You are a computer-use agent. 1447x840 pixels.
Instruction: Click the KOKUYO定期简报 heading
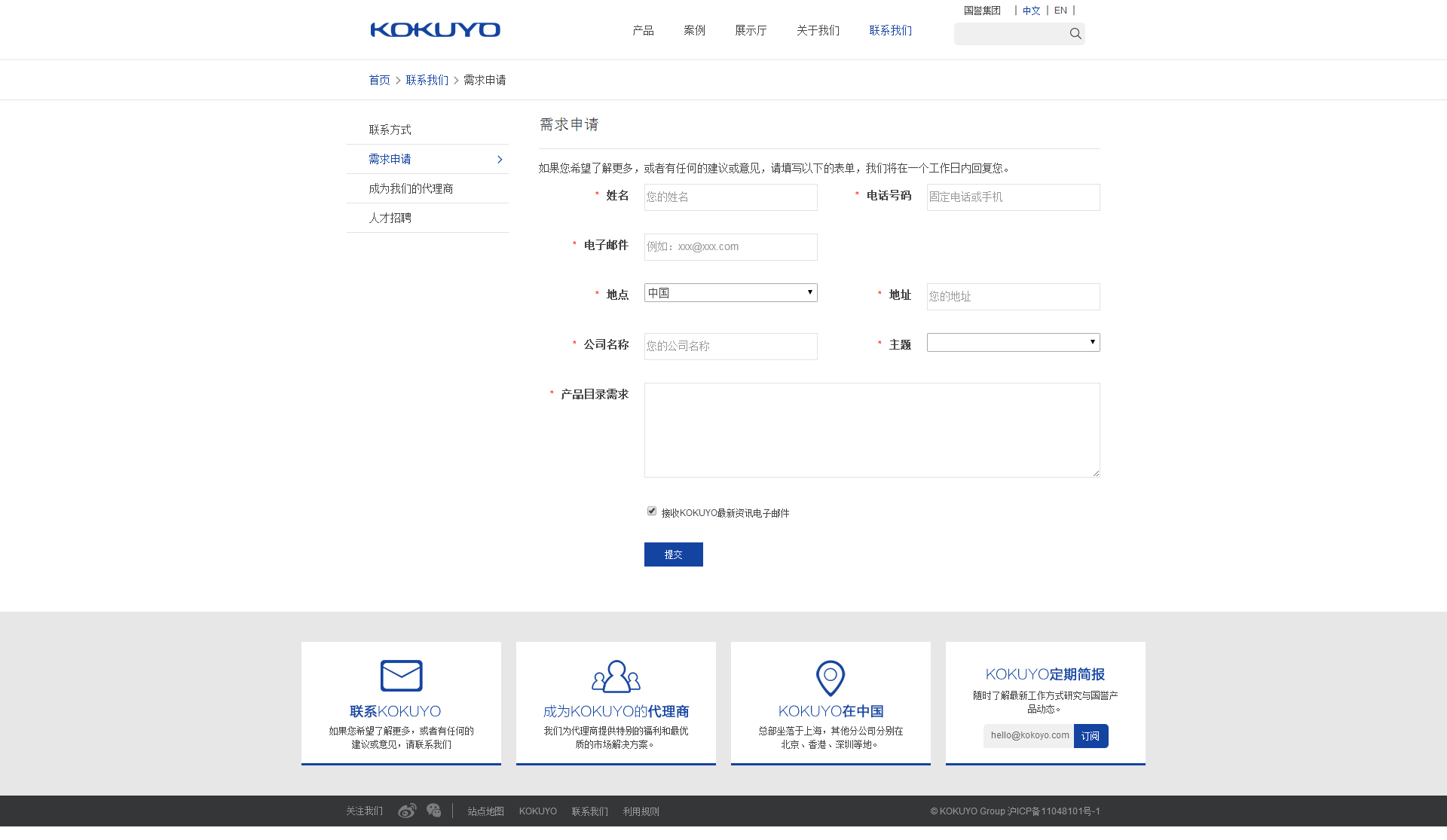pyautogui.click(x=1045, y=674)
